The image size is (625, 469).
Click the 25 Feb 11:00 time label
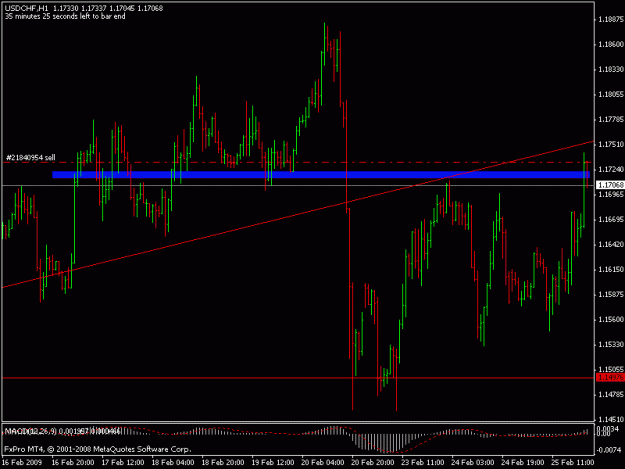point(573,462)
